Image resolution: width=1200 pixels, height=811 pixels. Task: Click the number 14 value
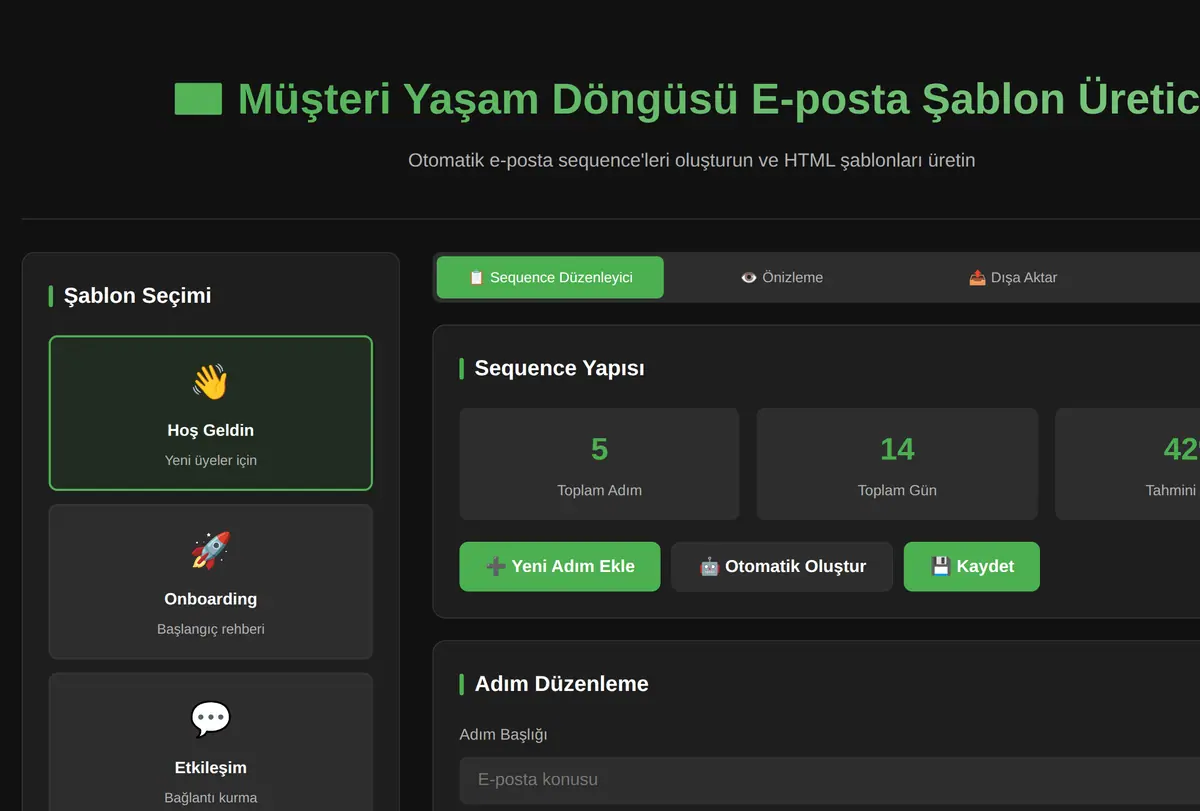897,449
